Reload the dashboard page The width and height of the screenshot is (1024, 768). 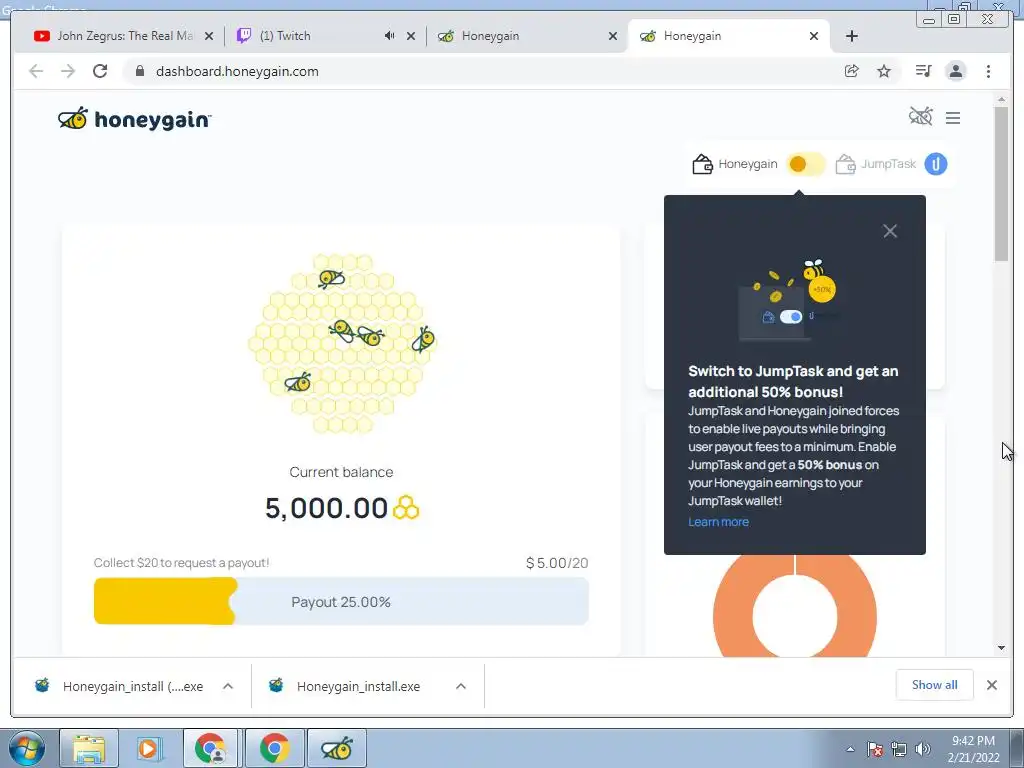[100, 71]
